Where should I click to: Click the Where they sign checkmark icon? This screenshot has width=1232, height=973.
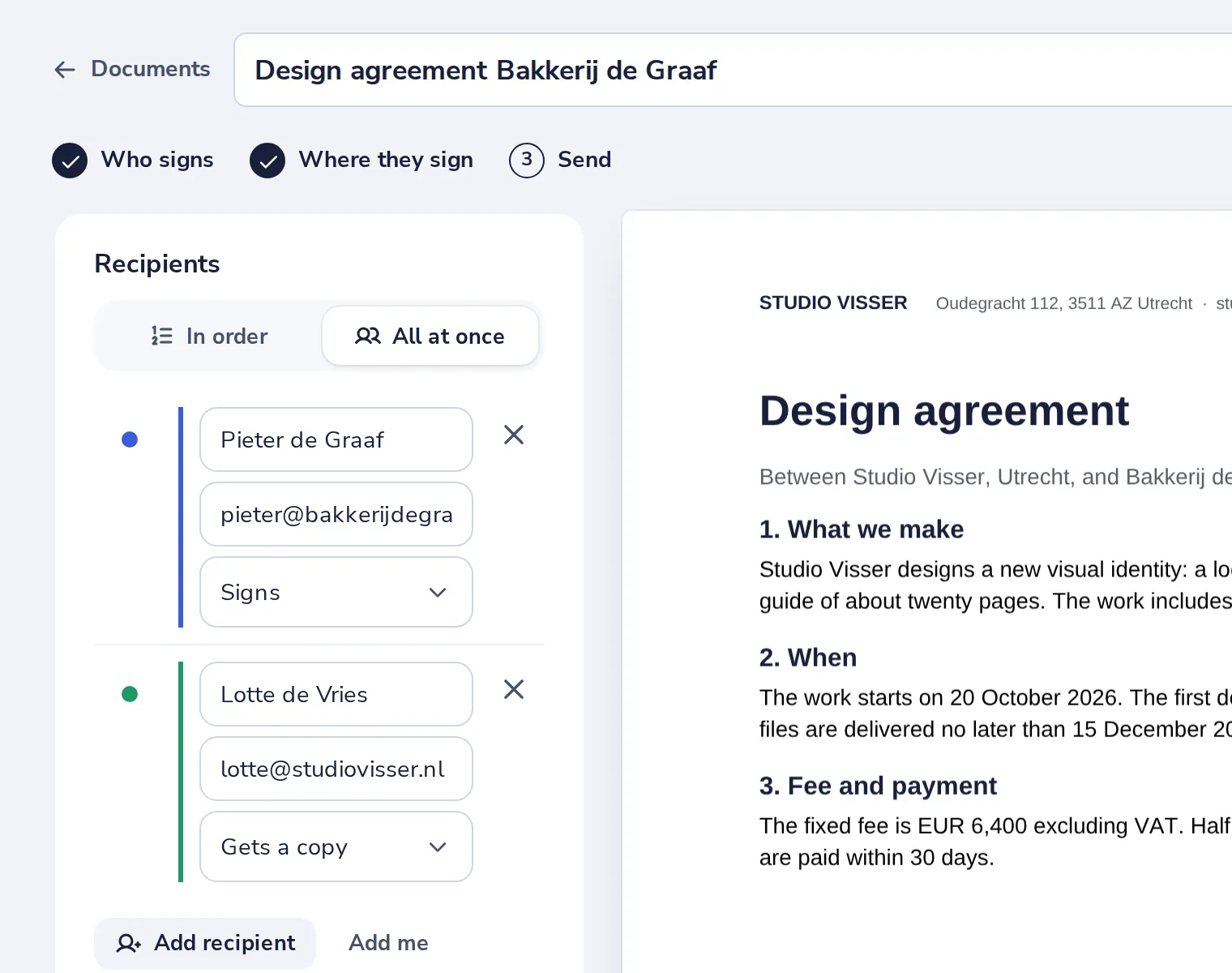[x=267, y=161]
